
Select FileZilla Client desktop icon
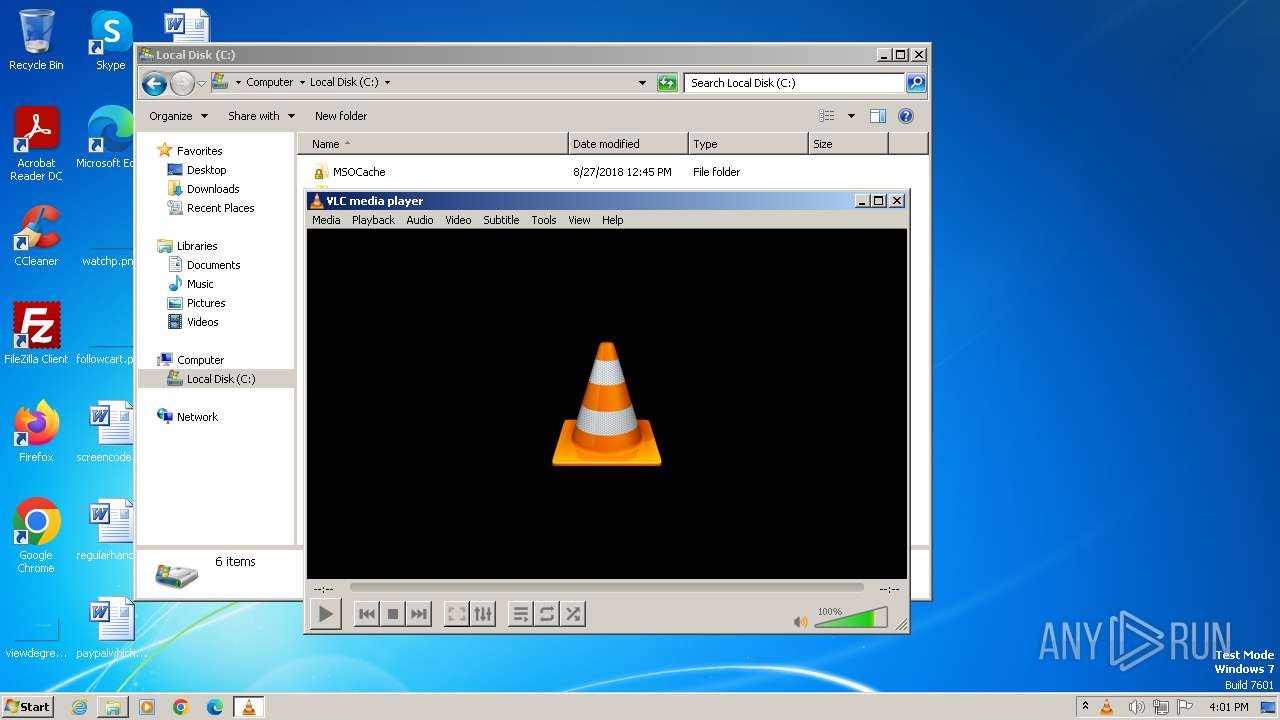click(x=36, y=333)
